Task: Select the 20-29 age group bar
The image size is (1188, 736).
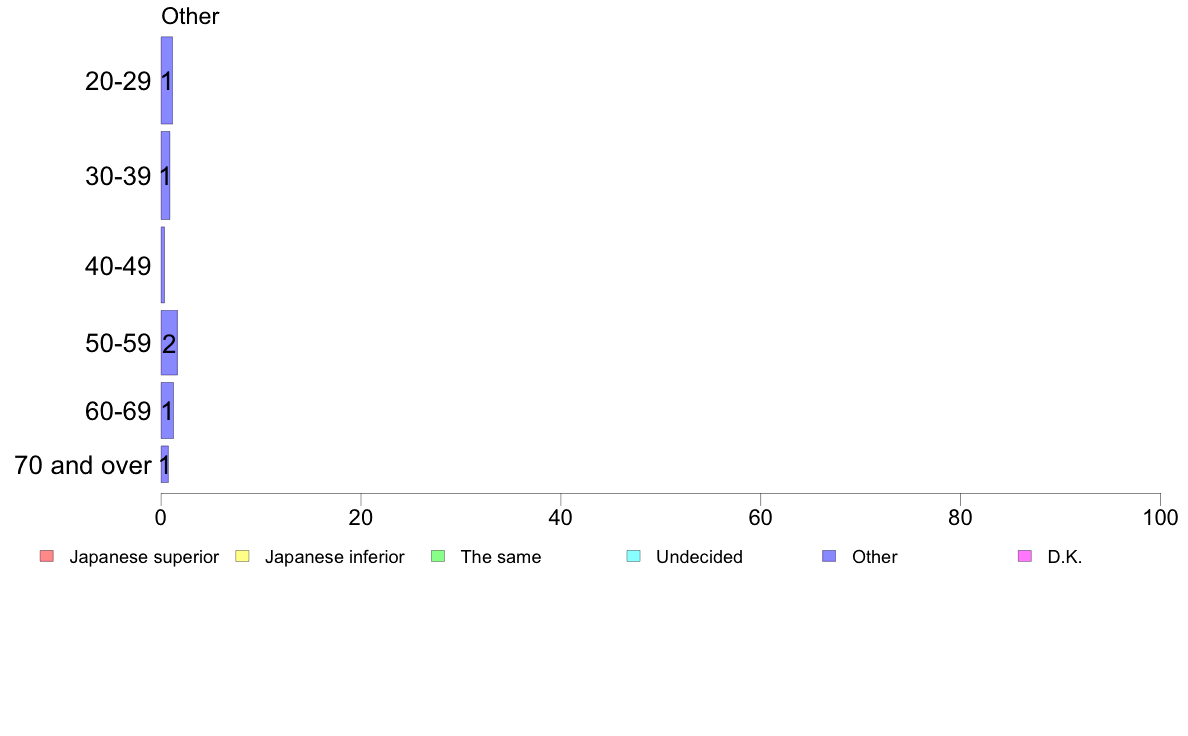Action: point(167,80)
